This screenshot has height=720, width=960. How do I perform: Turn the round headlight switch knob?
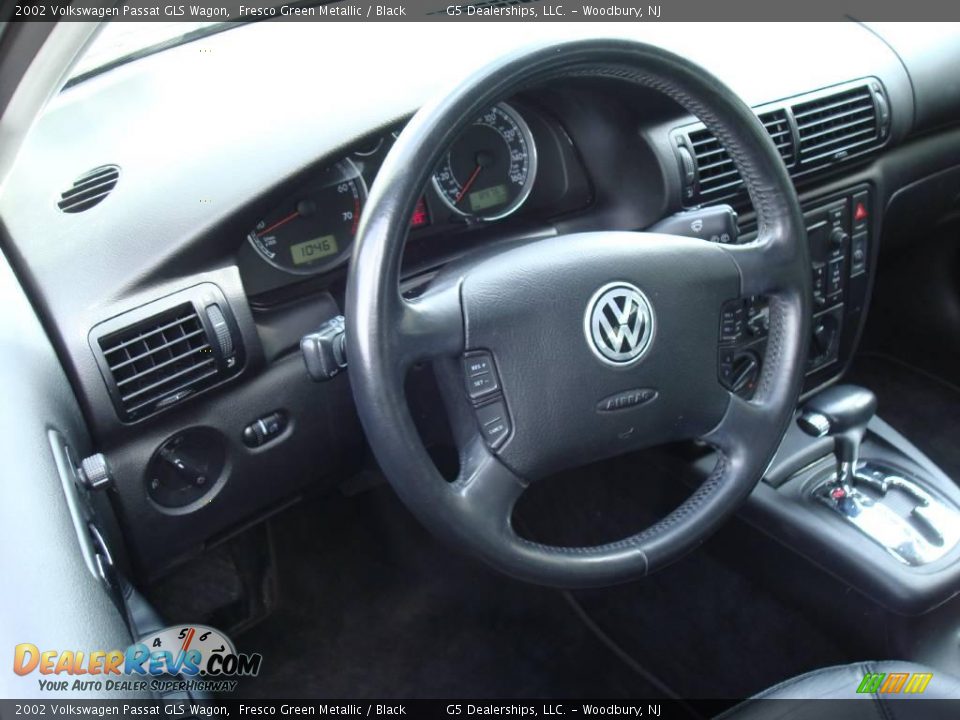pos(187,468)
